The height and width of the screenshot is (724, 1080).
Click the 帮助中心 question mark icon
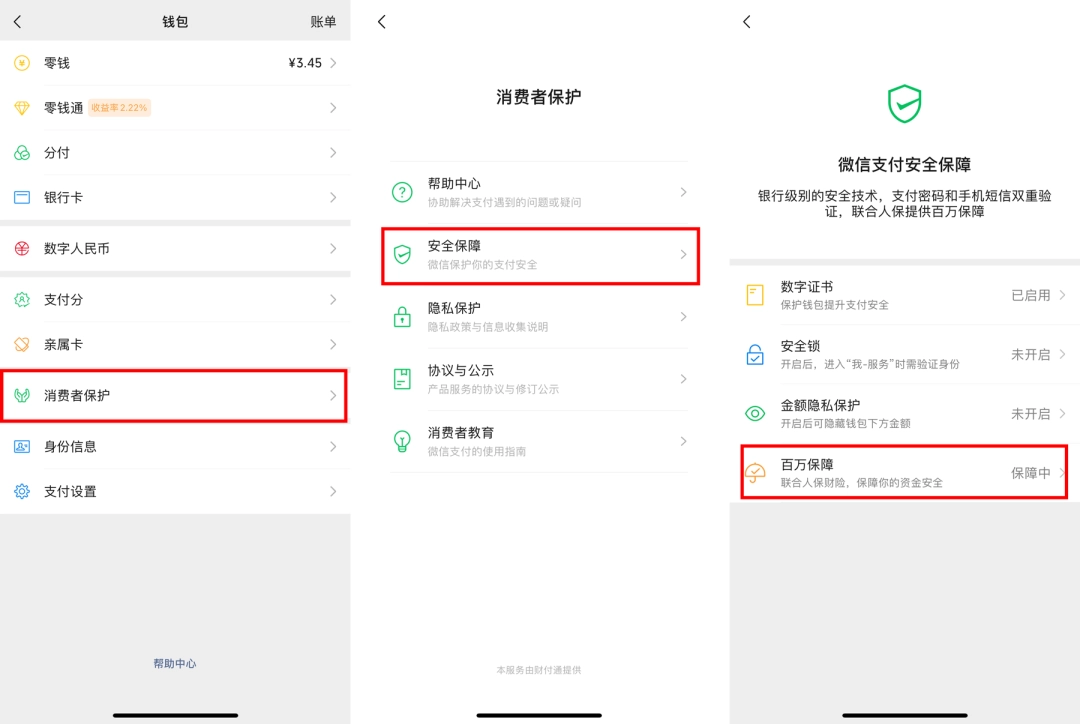click(x=402, y=192)
